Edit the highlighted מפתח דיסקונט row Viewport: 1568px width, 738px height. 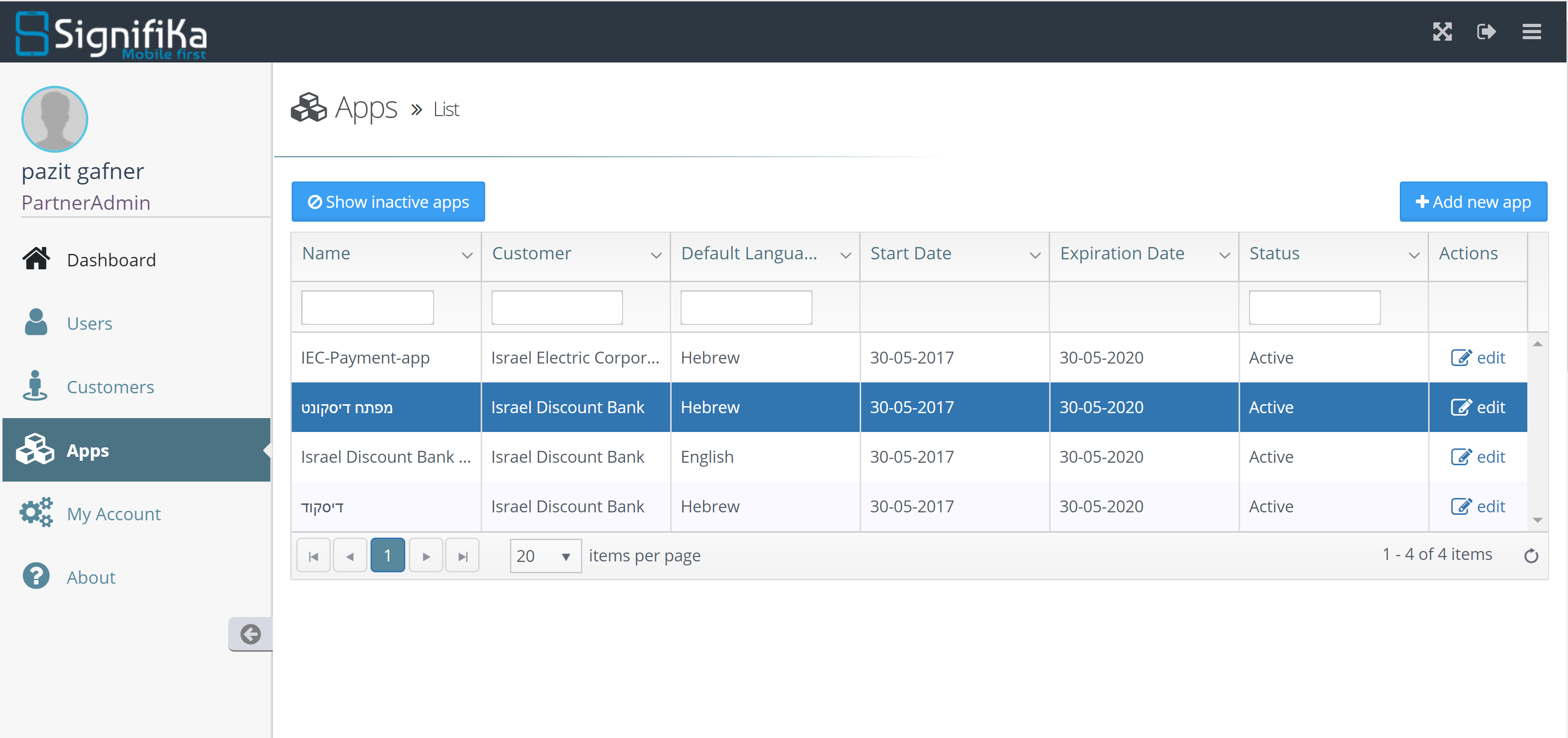(x=1478, y=407)
